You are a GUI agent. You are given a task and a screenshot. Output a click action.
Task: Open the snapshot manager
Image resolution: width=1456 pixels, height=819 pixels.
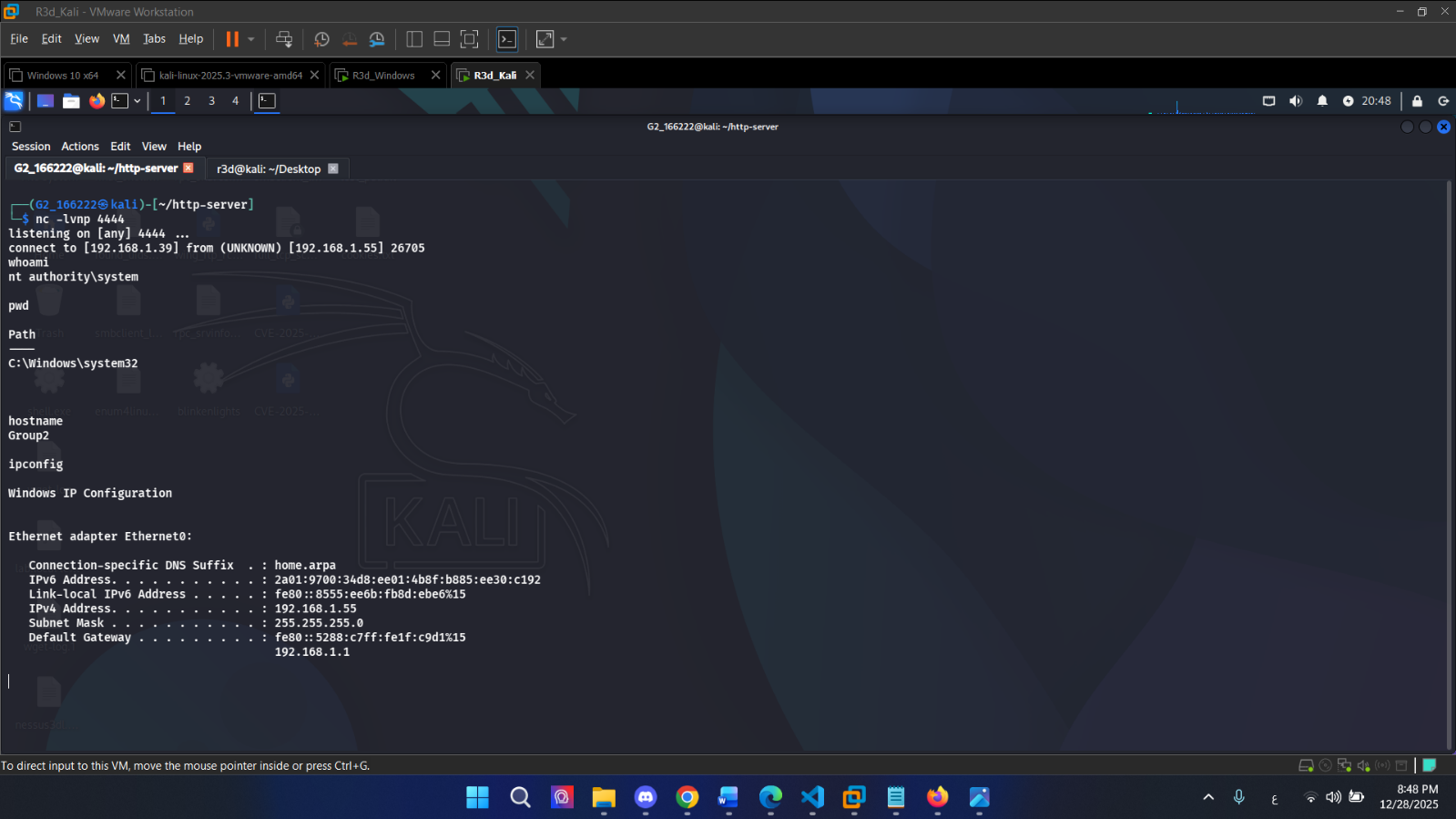click(x=377, y=39)
